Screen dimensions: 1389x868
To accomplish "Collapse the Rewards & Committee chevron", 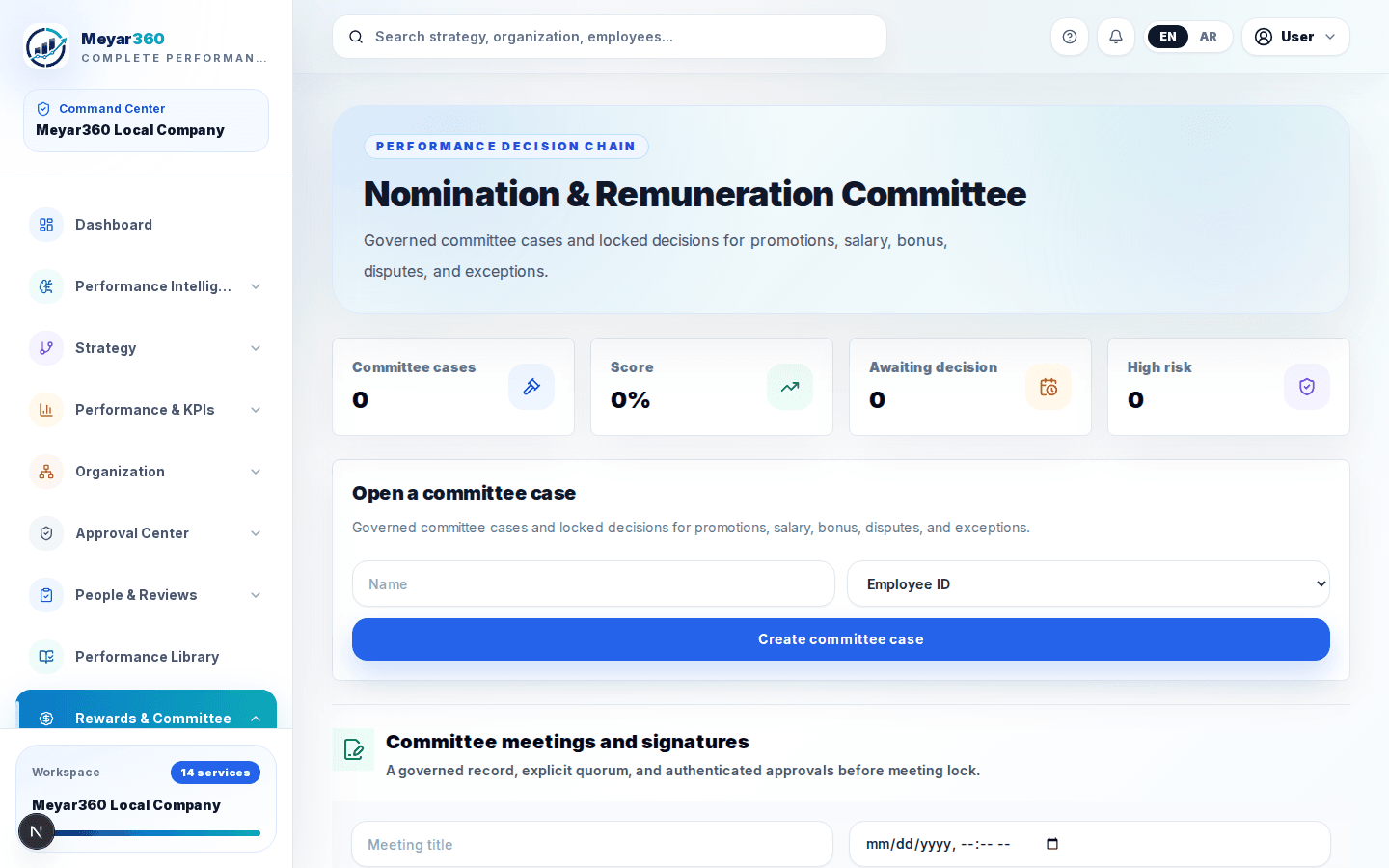I will click(x=256, y=719).
